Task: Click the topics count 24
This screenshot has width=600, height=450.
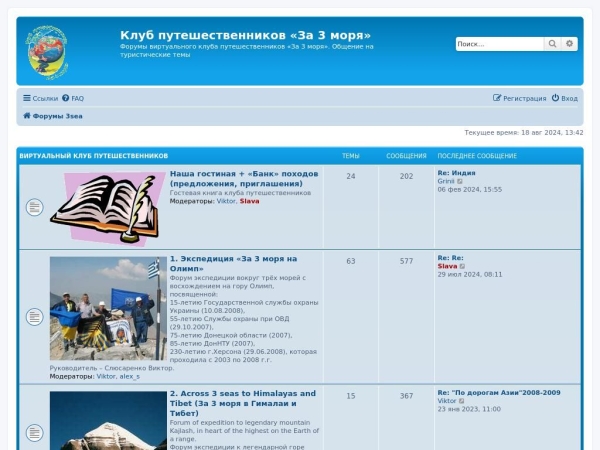Action: (351, 176)
